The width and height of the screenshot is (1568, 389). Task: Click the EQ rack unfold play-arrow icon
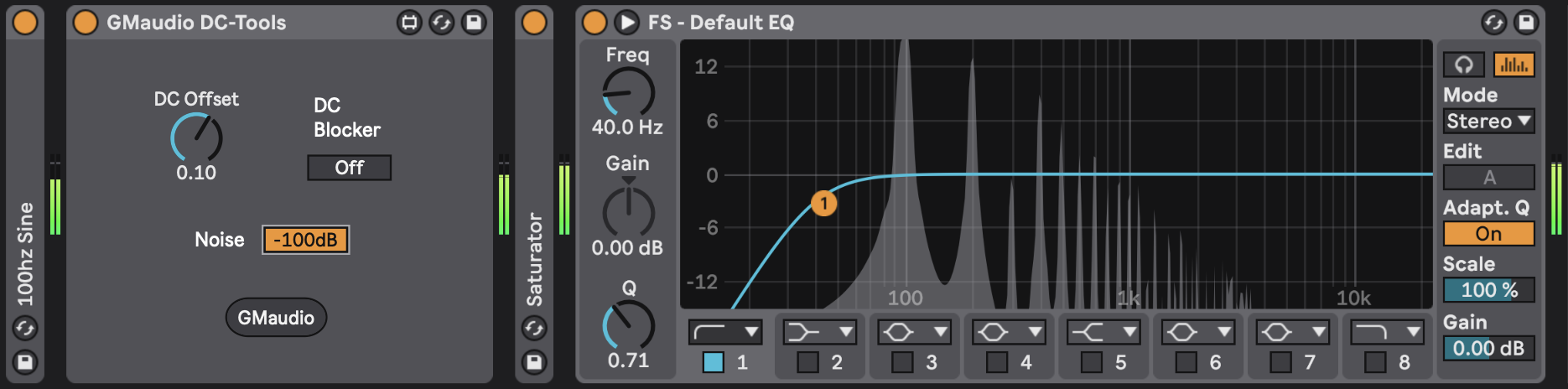pos(626,23)
